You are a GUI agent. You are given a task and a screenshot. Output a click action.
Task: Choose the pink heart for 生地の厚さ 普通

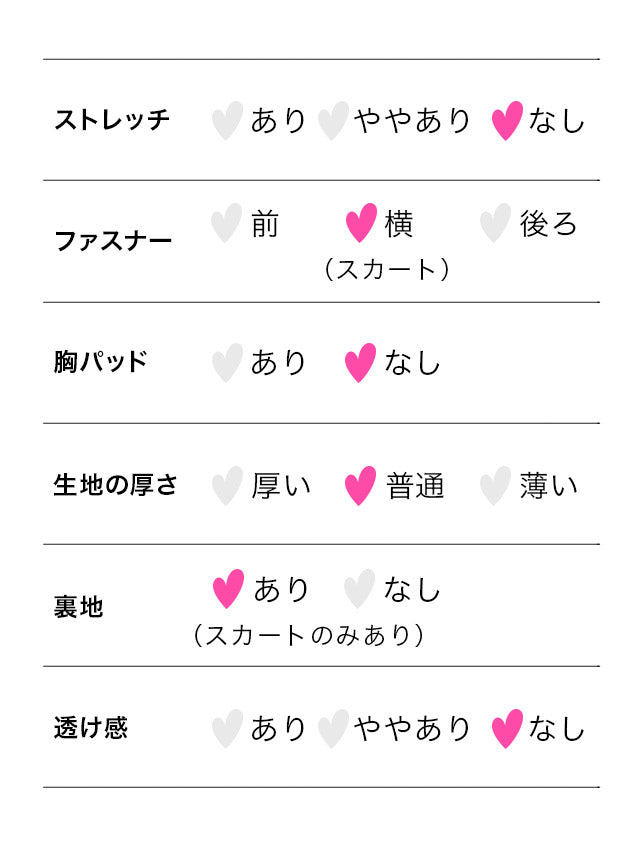pos(361,485)
